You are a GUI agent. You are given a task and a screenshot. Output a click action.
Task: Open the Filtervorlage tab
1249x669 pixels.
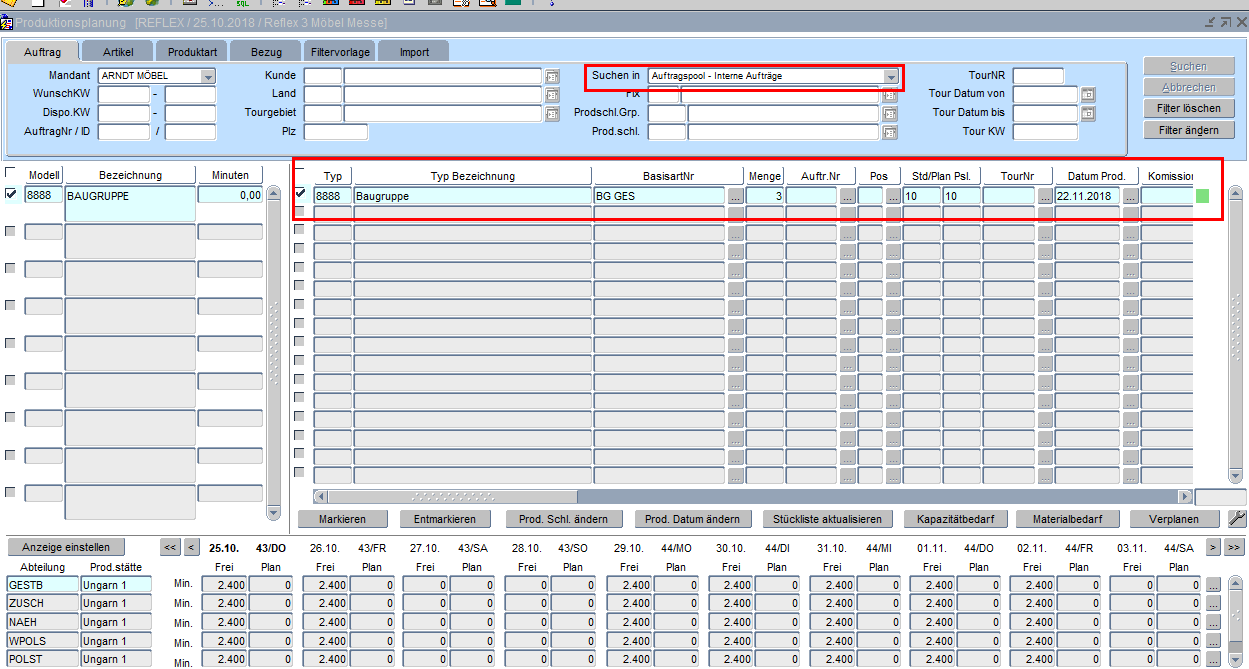coord(340,52)
